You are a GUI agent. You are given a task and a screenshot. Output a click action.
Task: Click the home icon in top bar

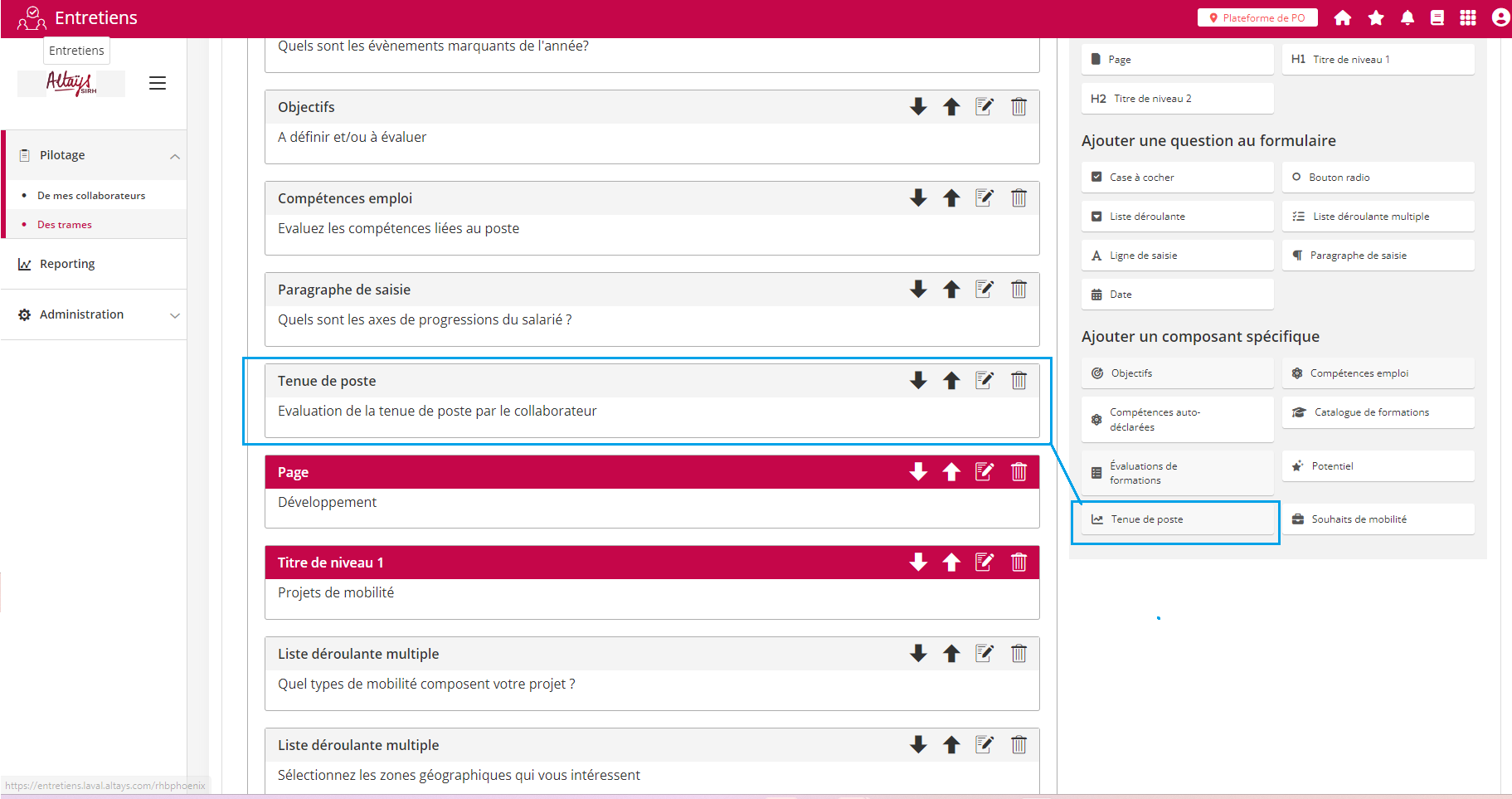click(x=1343, y=18)
